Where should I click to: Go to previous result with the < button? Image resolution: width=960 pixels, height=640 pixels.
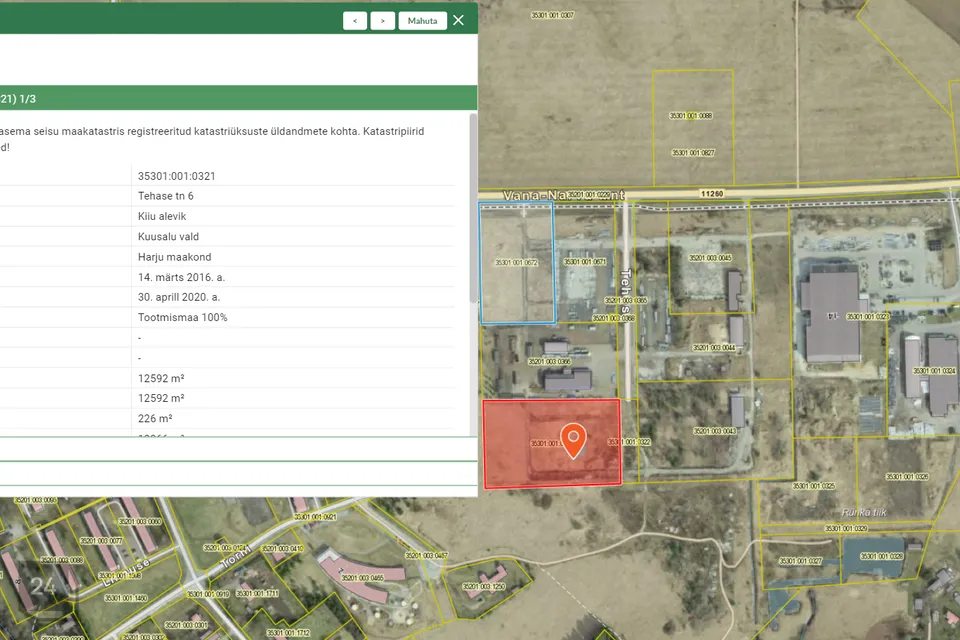click(355, 20)
